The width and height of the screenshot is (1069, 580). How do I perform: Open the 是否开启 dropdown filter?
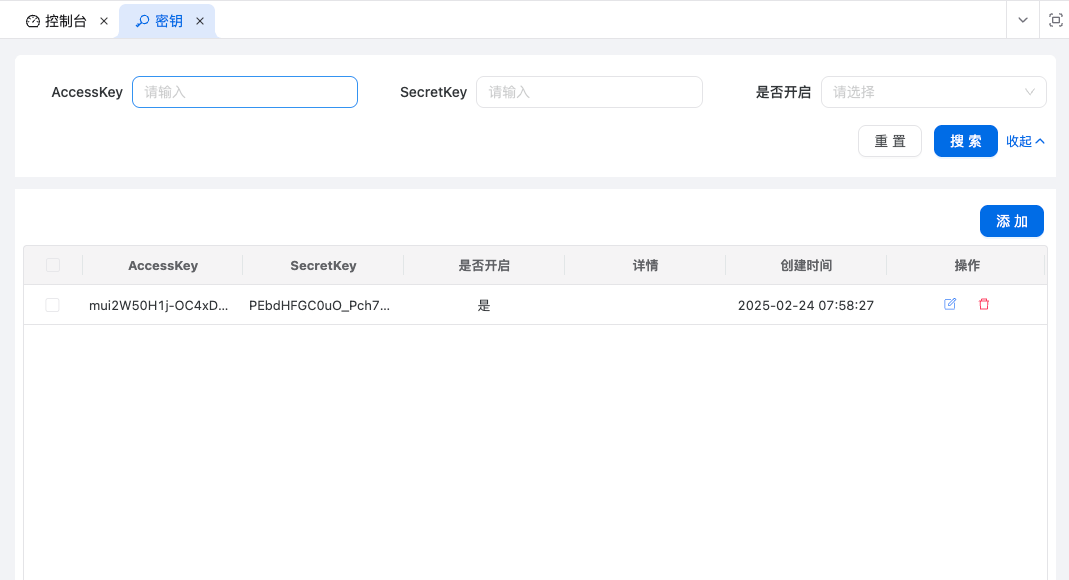pos(933,92)
